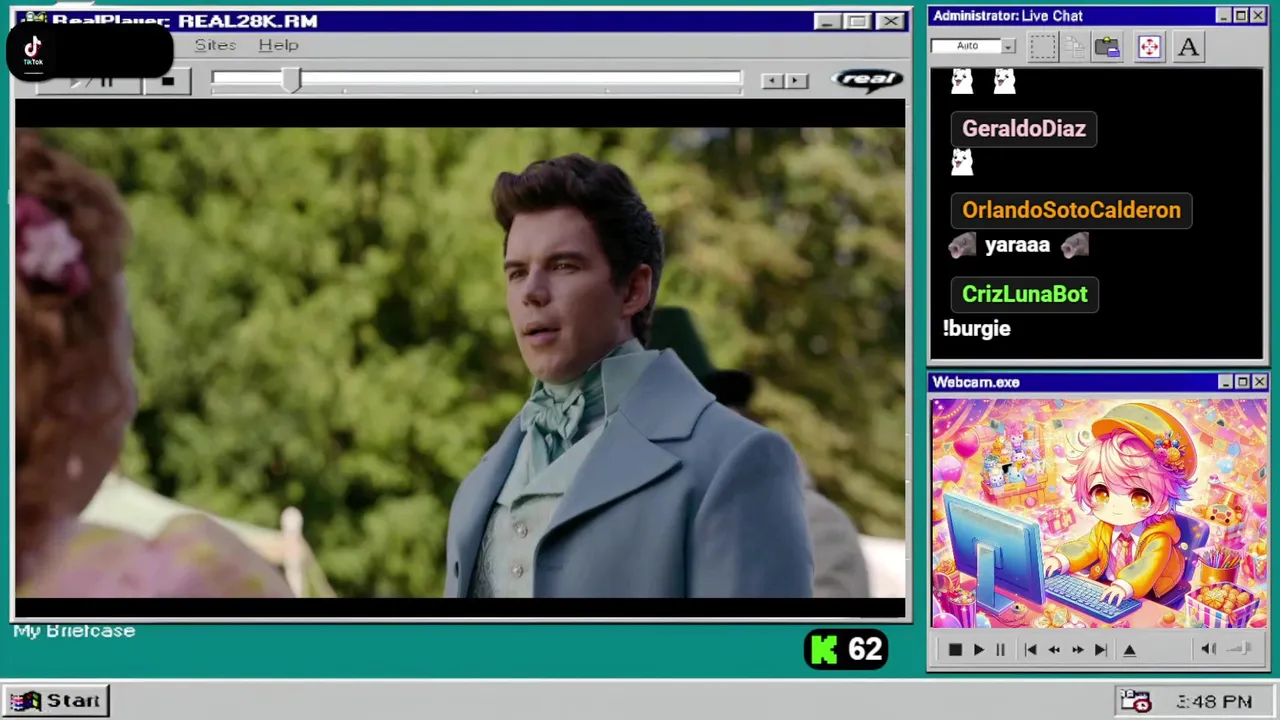Screen dimensions: 1280x720
Task: Click the RealPlayer video frame
Action: [x=460, y=360]
